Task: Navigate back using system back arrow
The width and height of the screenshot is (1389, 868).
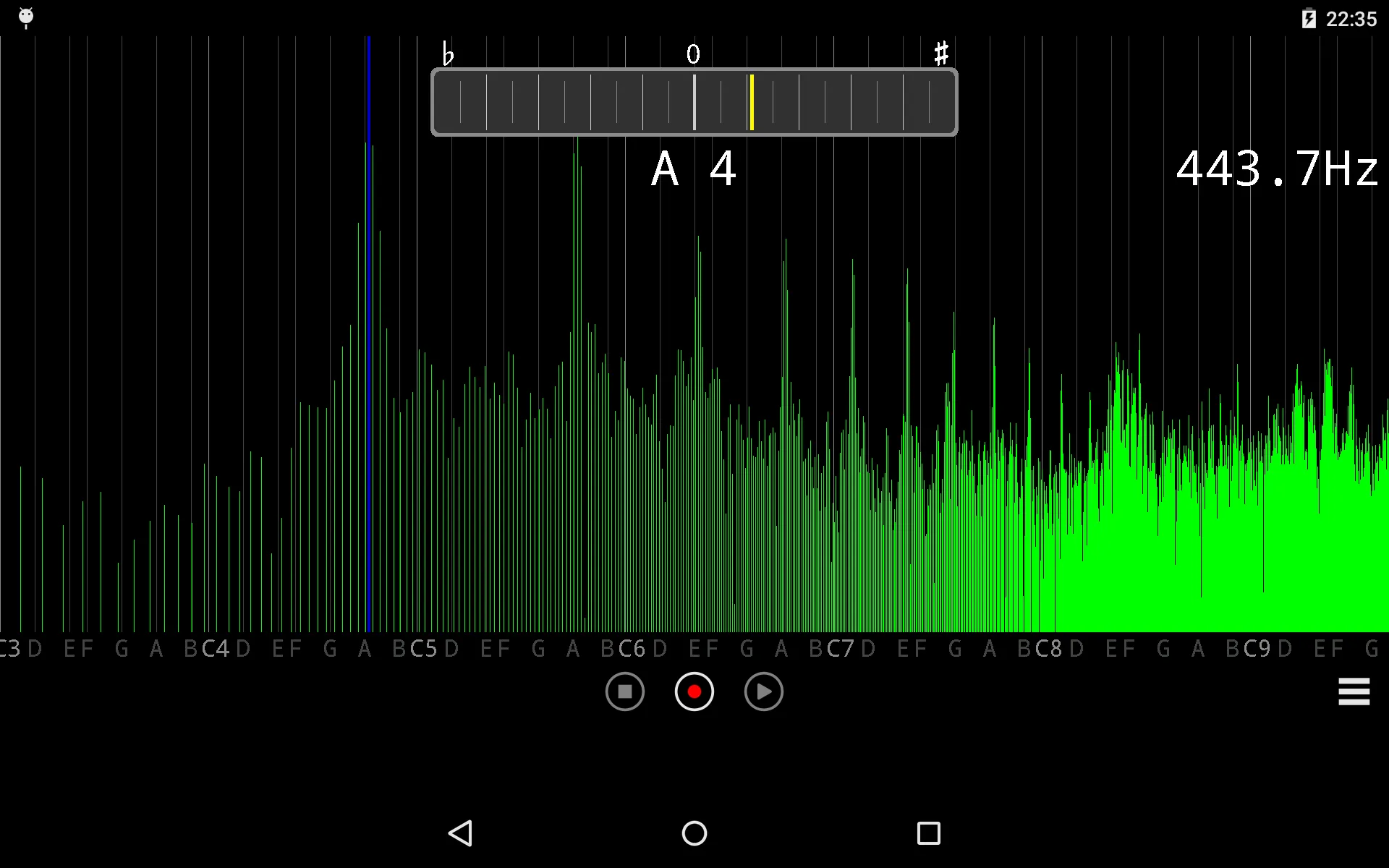Action: point(463,832)
